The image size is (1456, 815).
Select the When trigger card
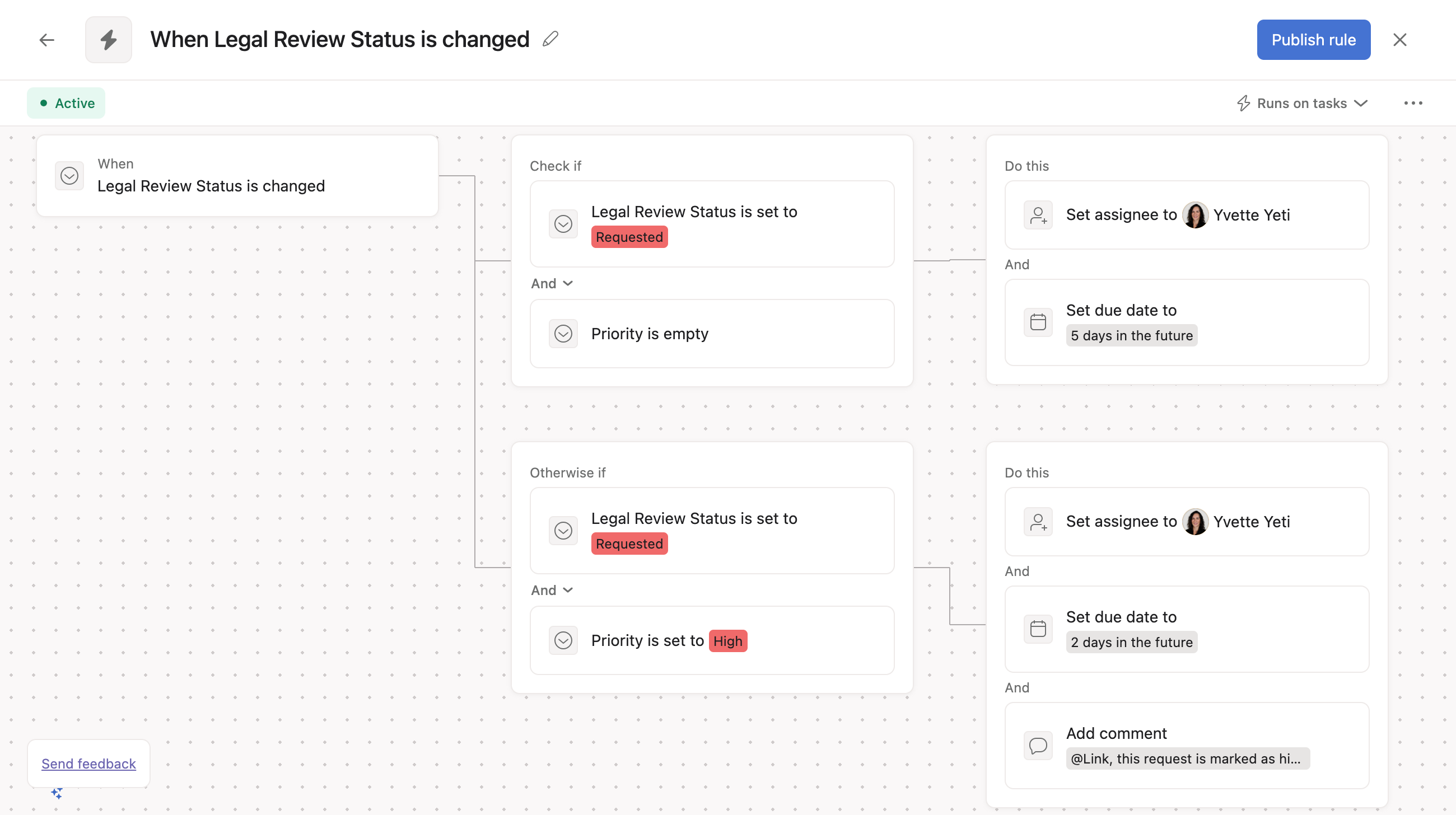point(237,175)
